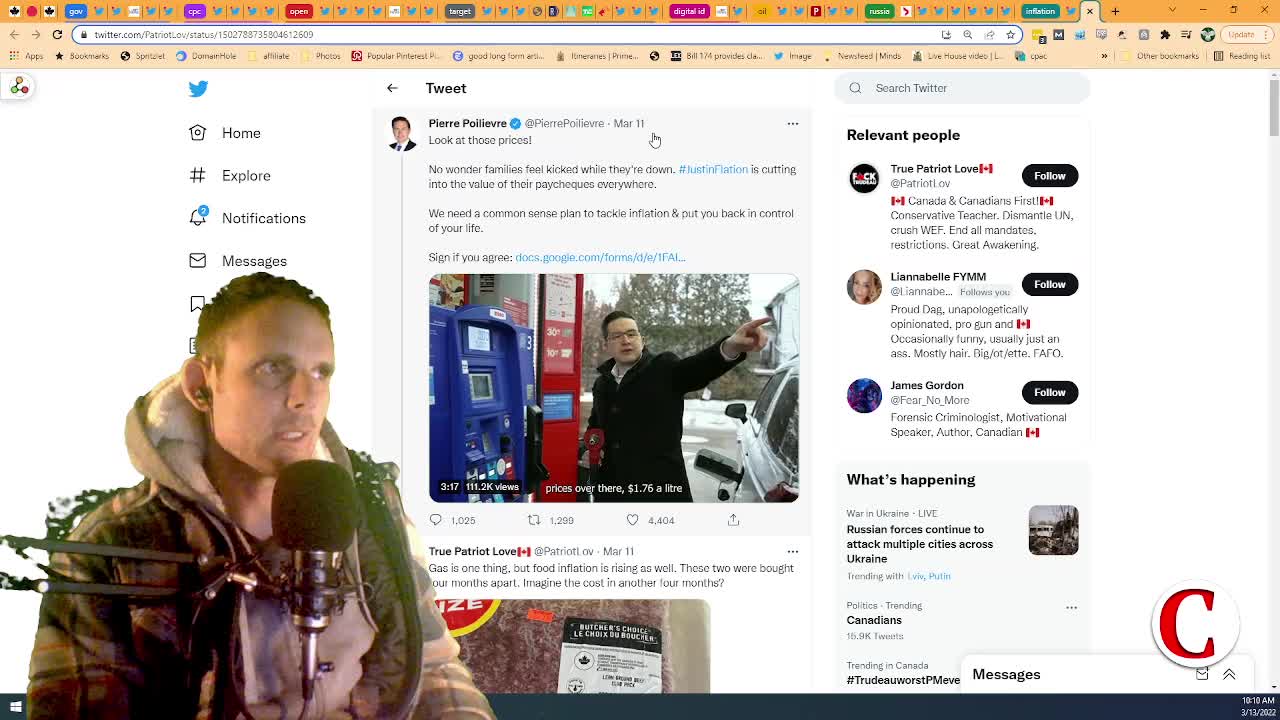
Task: Click the Chrome Update button
Action: point(1246,34)
